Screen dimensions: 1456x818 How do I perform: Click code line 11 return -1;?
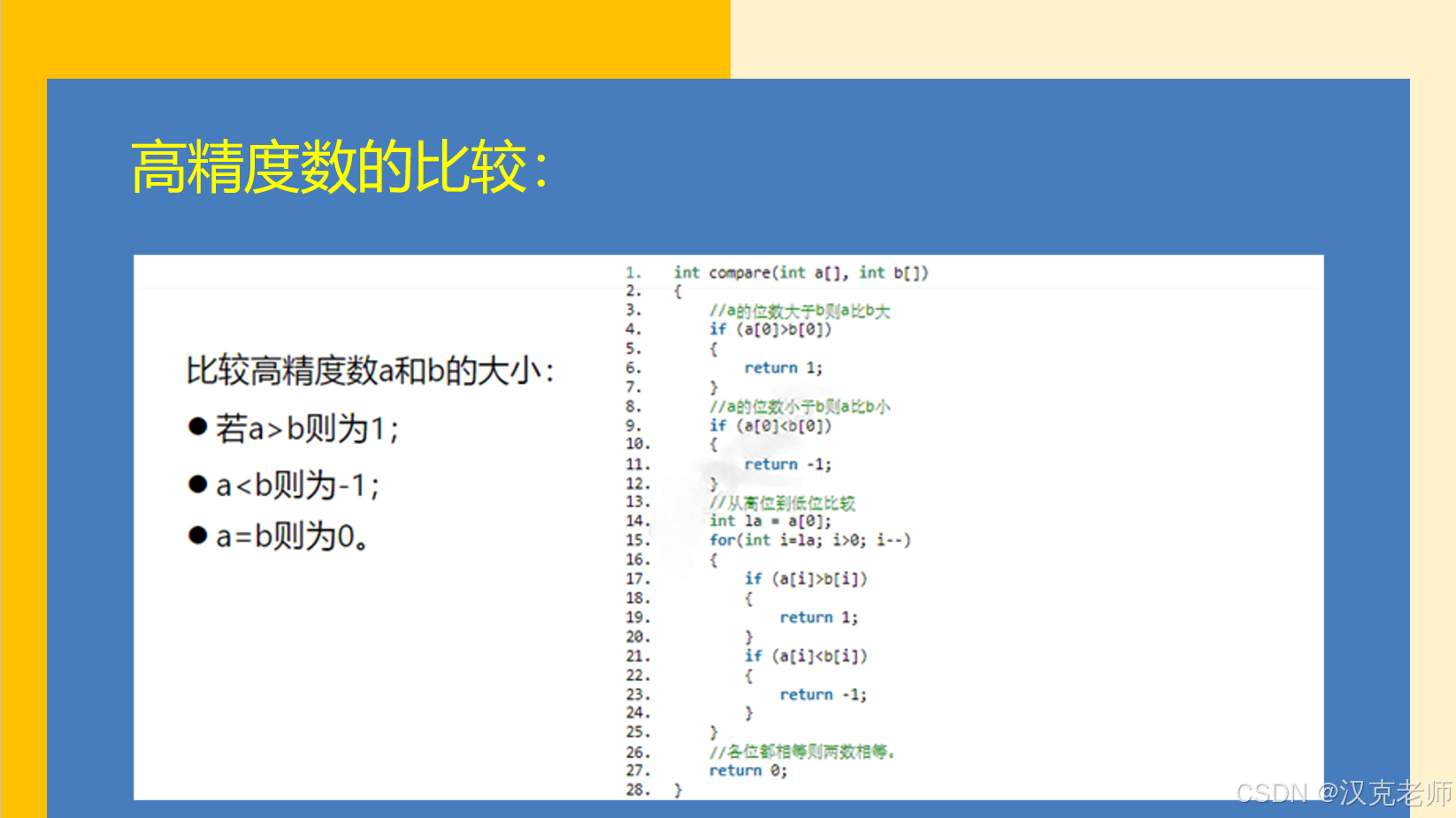coord(787,464)
